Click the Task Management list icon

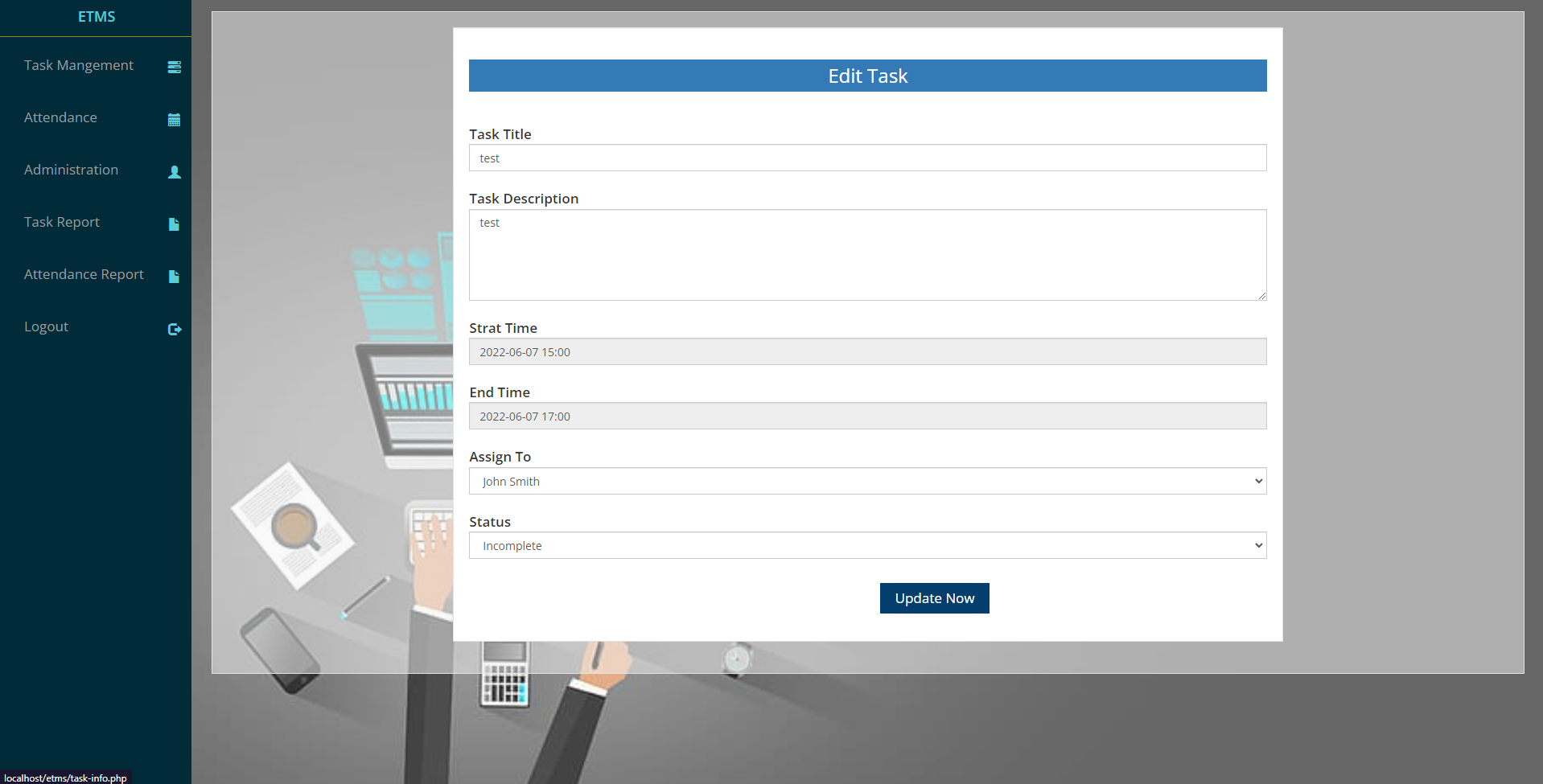pos(175,68)
